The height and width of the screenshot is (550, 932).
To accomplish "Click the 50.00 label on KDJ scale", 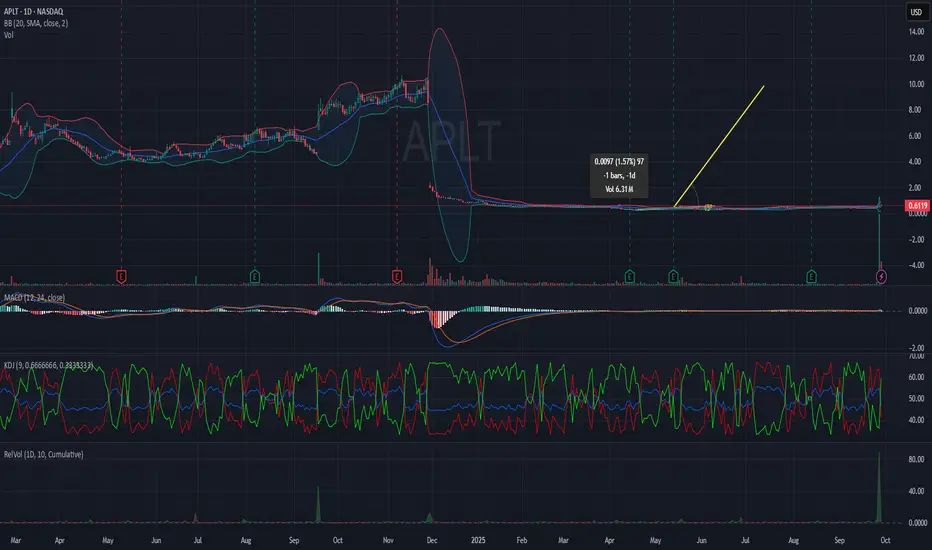I will [x=916, y=398].
